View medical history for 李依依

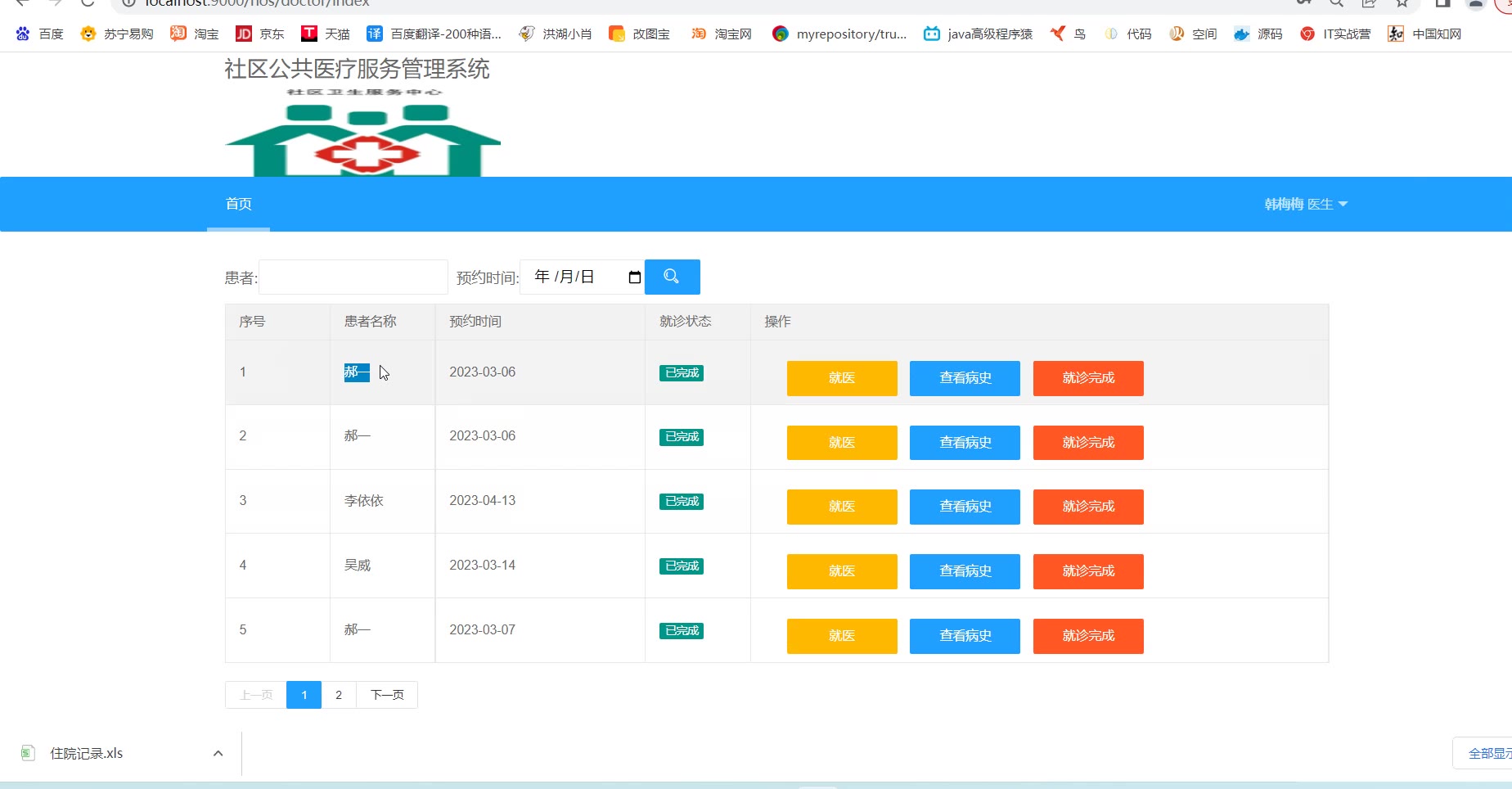pyautogui.click(x=965, y=507)
